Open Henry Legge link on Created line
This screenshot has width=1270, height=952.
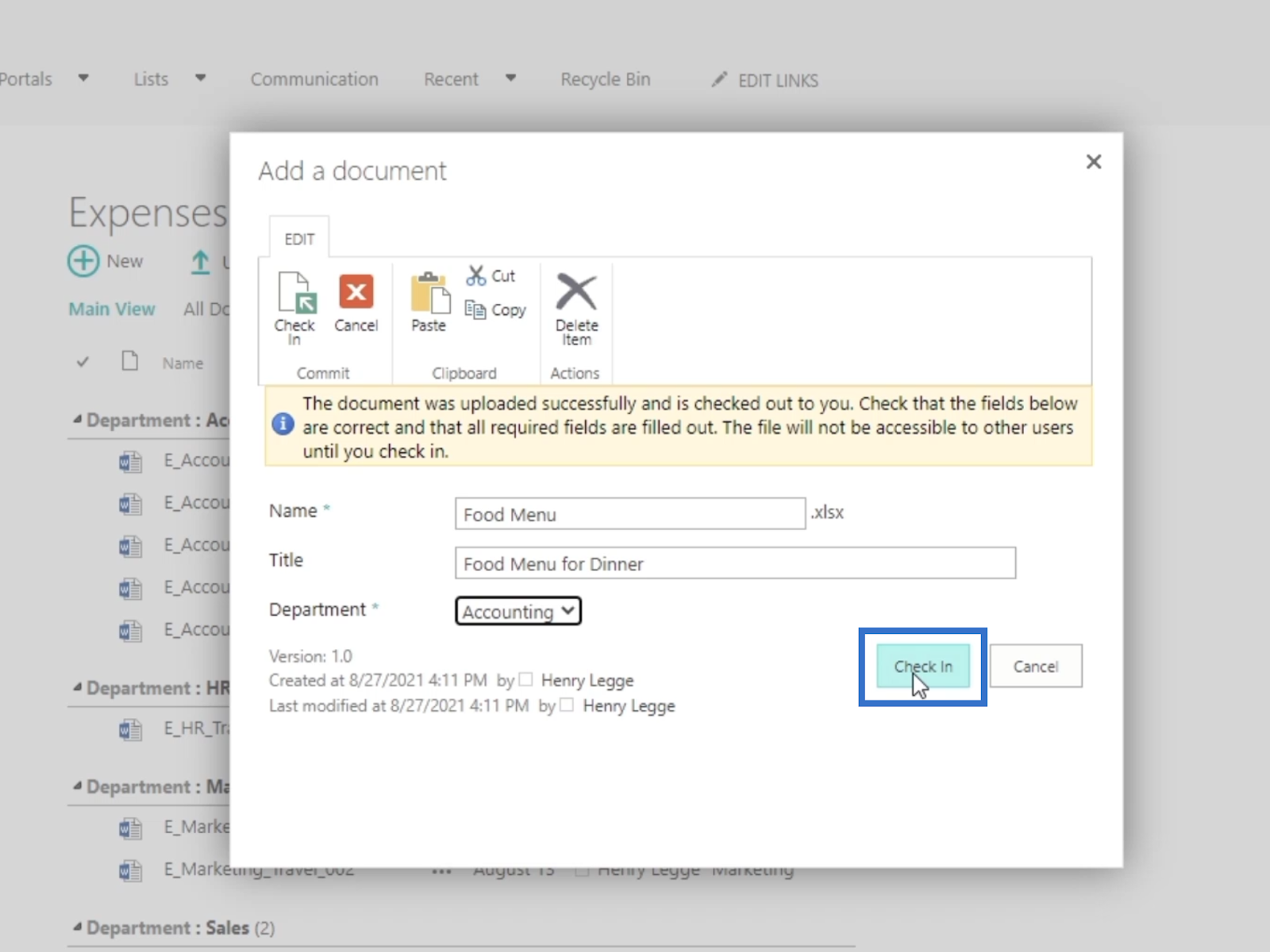[x=587, y=681]
